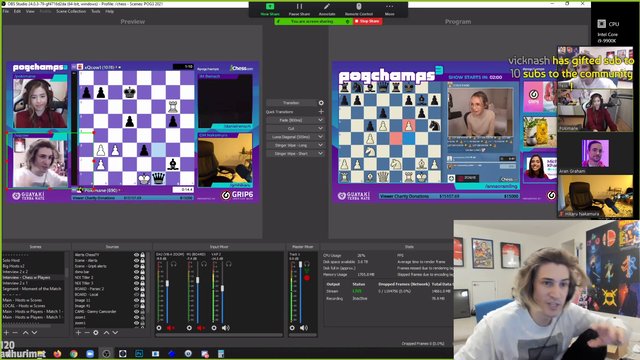The height and width of the screenshot is (360, 640).
Task: Hide the NDI Titler 2 source
Action: (136, 278)
